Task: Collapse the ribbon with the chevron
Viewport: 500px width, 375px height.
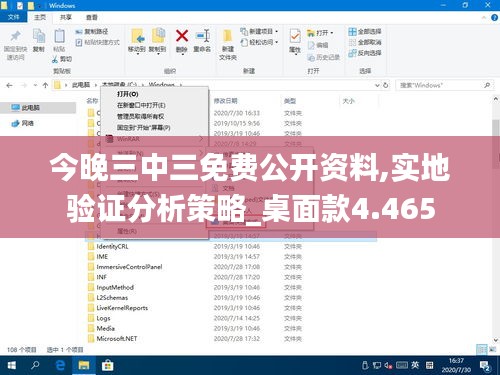Action: (x=484, y=18)
